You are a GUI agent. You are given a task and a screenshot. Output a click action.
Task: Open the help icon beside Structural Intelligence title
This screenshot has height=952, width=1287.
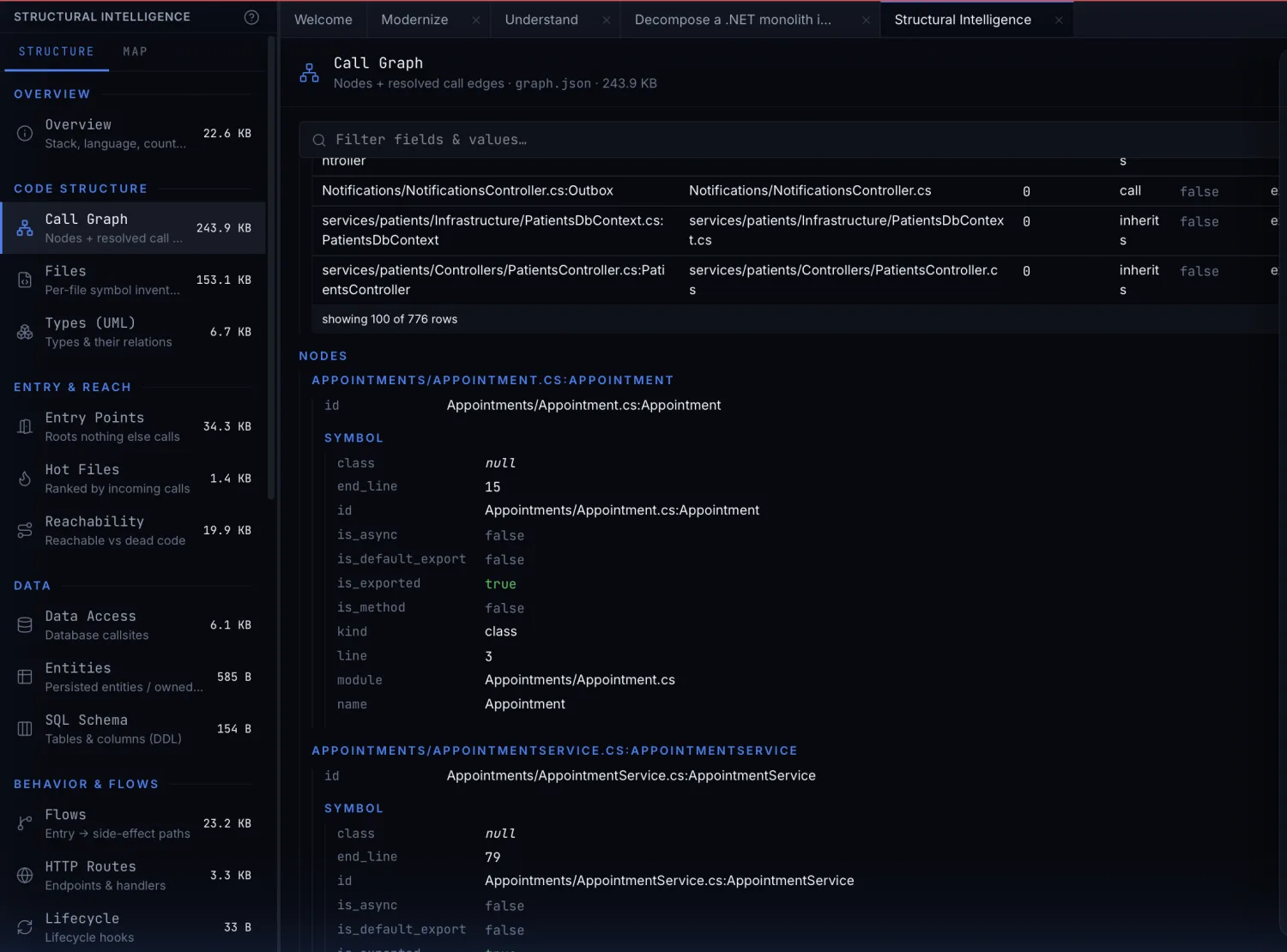click(x=251, y=17)
